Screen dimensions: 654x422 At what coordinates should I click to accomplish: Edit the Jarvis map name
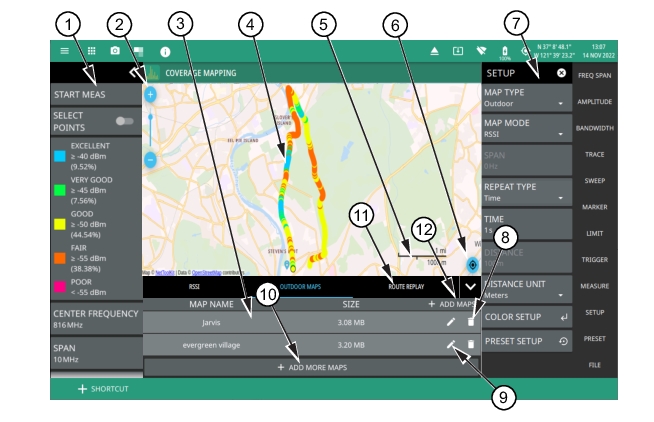pyautogui.click(x=450, y=322)
